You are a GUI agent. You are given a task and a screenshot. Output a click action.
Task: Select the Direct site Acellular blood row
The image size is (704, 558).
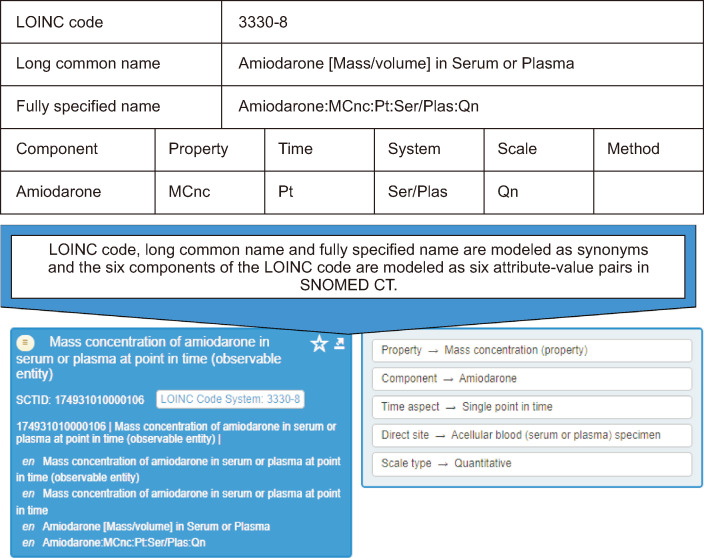click(x=530, y=435)
